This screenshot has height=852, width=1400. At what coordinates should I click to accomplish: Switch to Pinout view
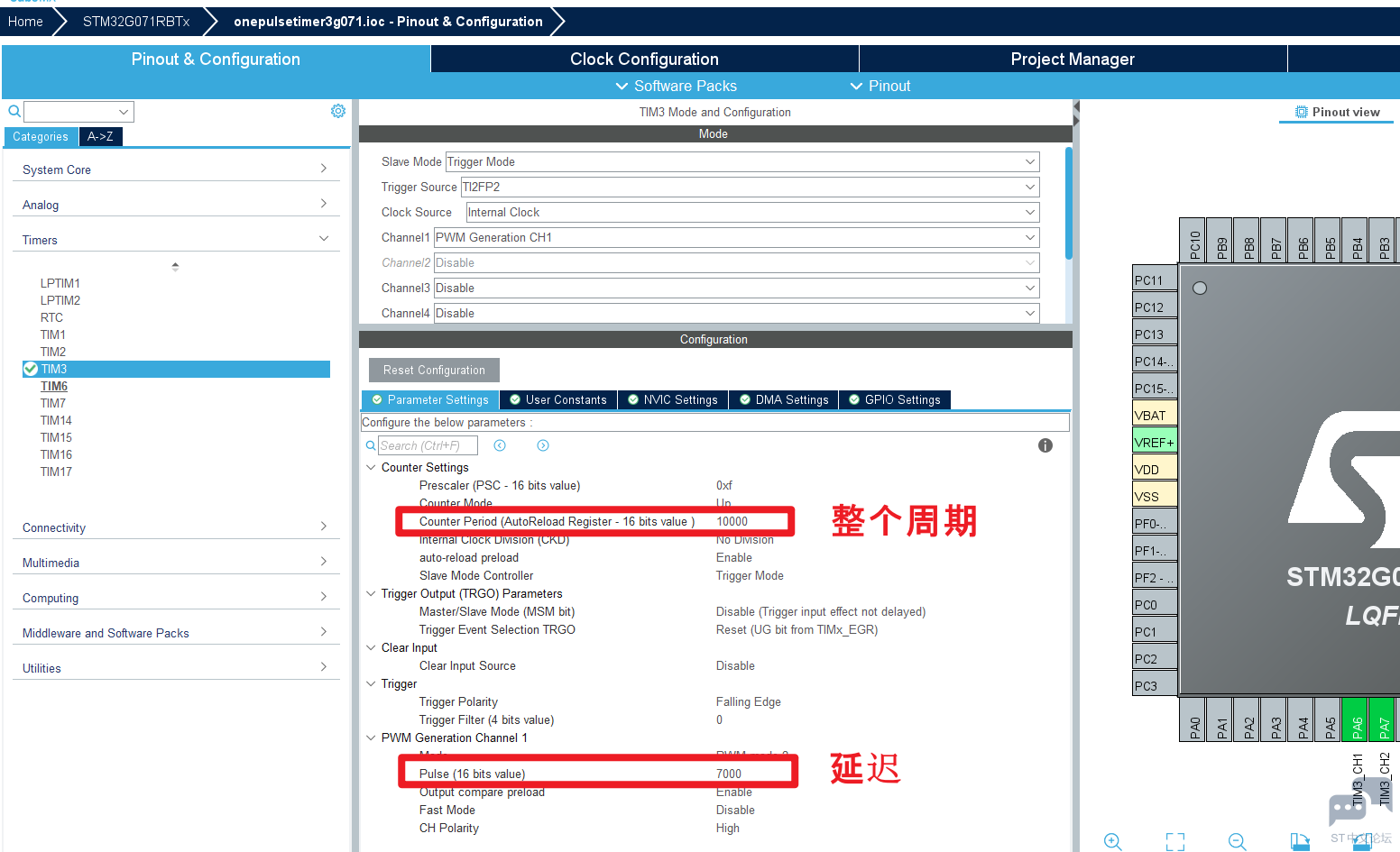coord(1337,112)
